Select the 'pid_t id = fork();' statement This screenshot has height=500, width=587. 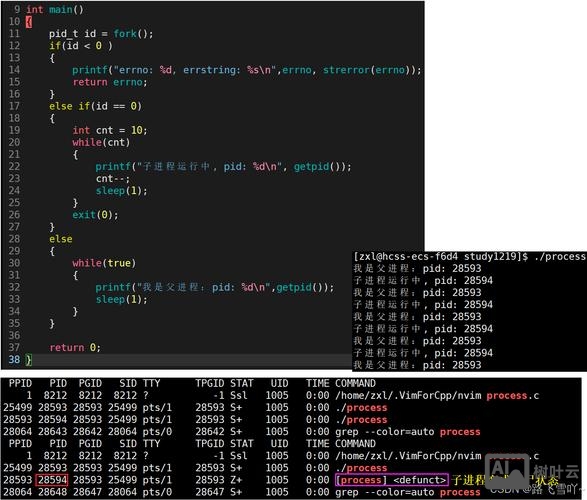pos(101,34)
